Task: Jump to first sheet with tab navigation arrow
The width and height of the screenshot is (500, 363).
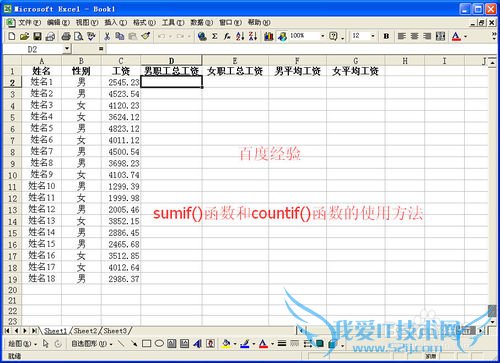Action: (x=7, y=331)
